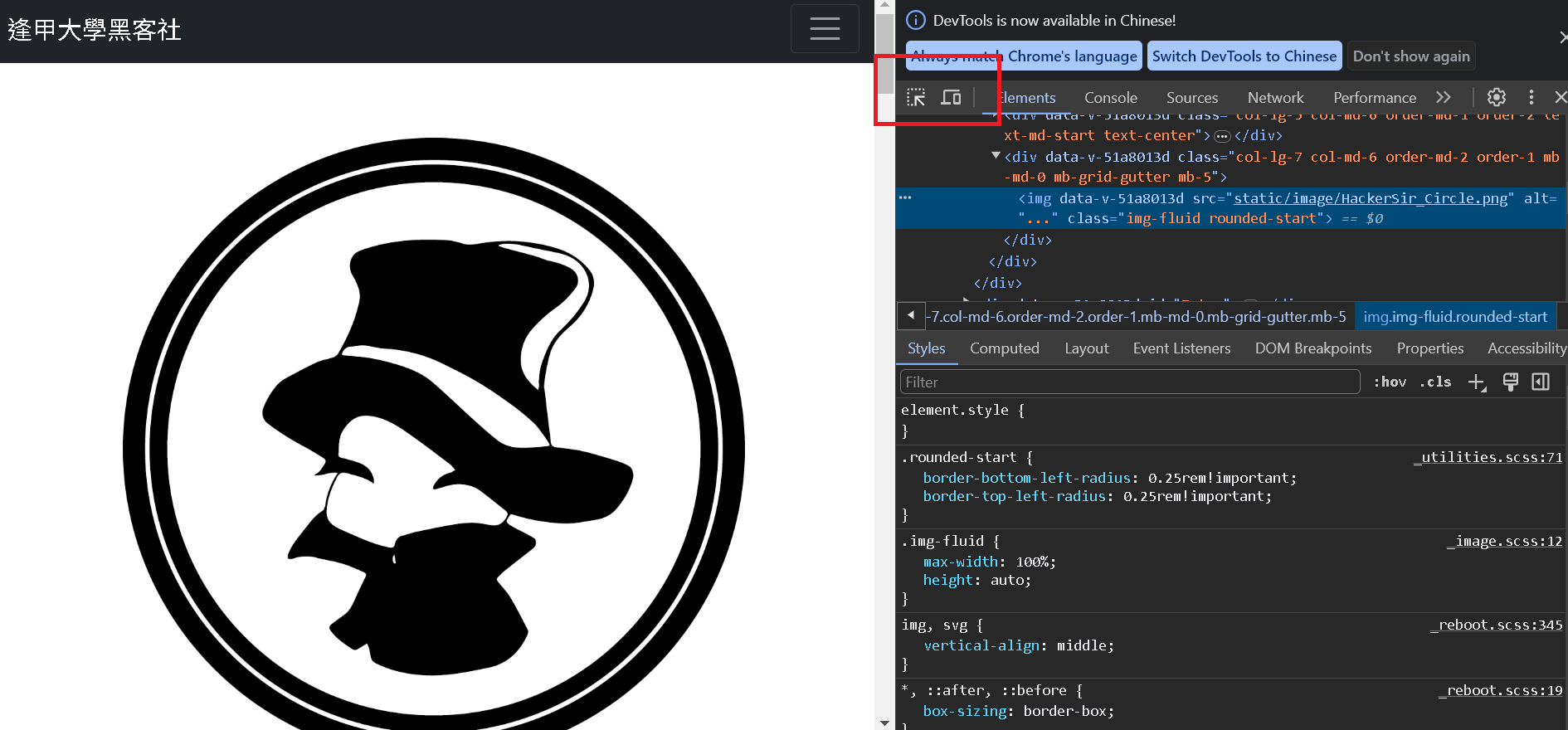Edit the border-bottom-left-radius property
The width and height of the screenshot is (1568, 730).
coord(1109,478)
